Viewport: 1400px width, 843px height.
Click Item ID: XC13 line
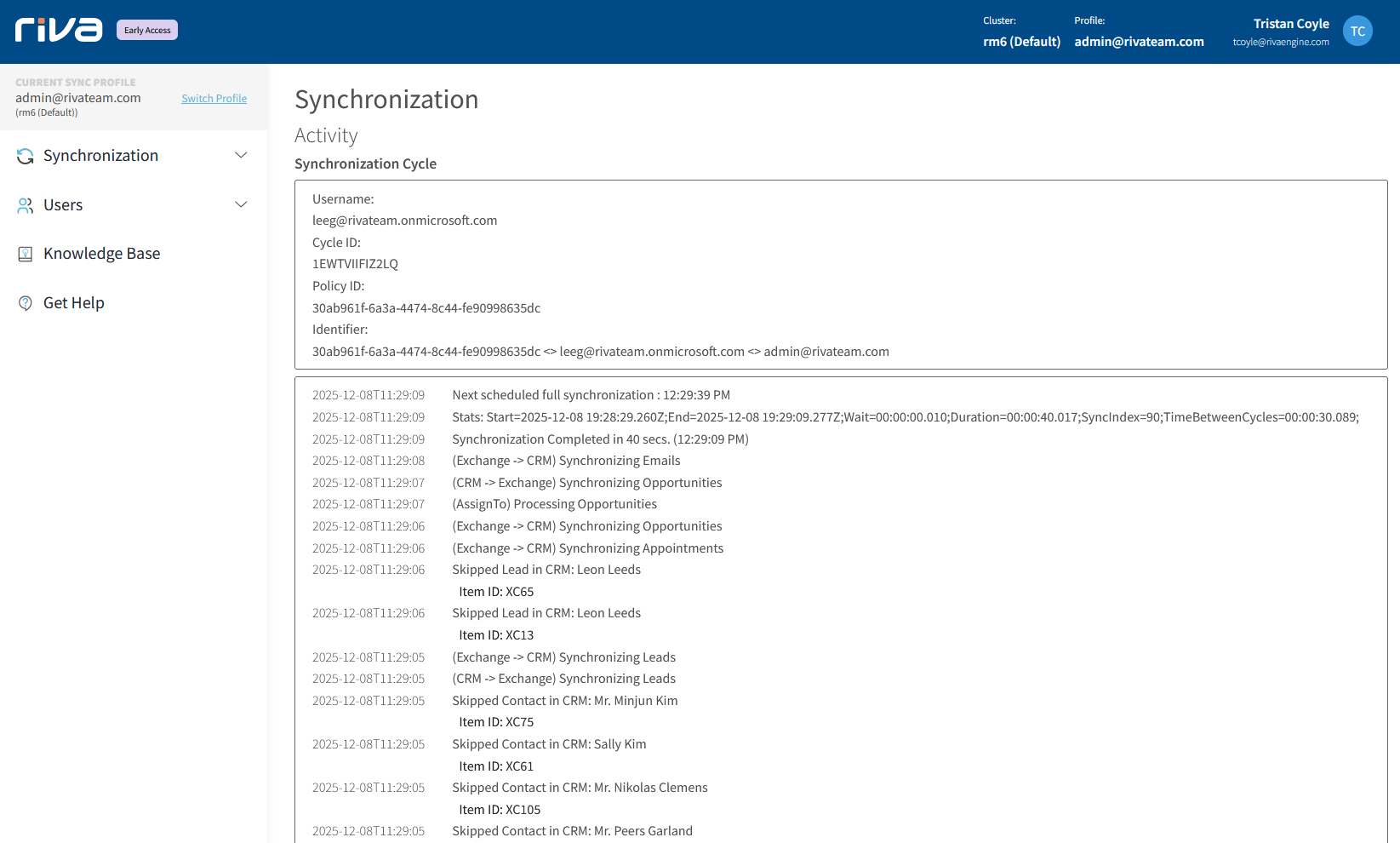coord(496,635)
